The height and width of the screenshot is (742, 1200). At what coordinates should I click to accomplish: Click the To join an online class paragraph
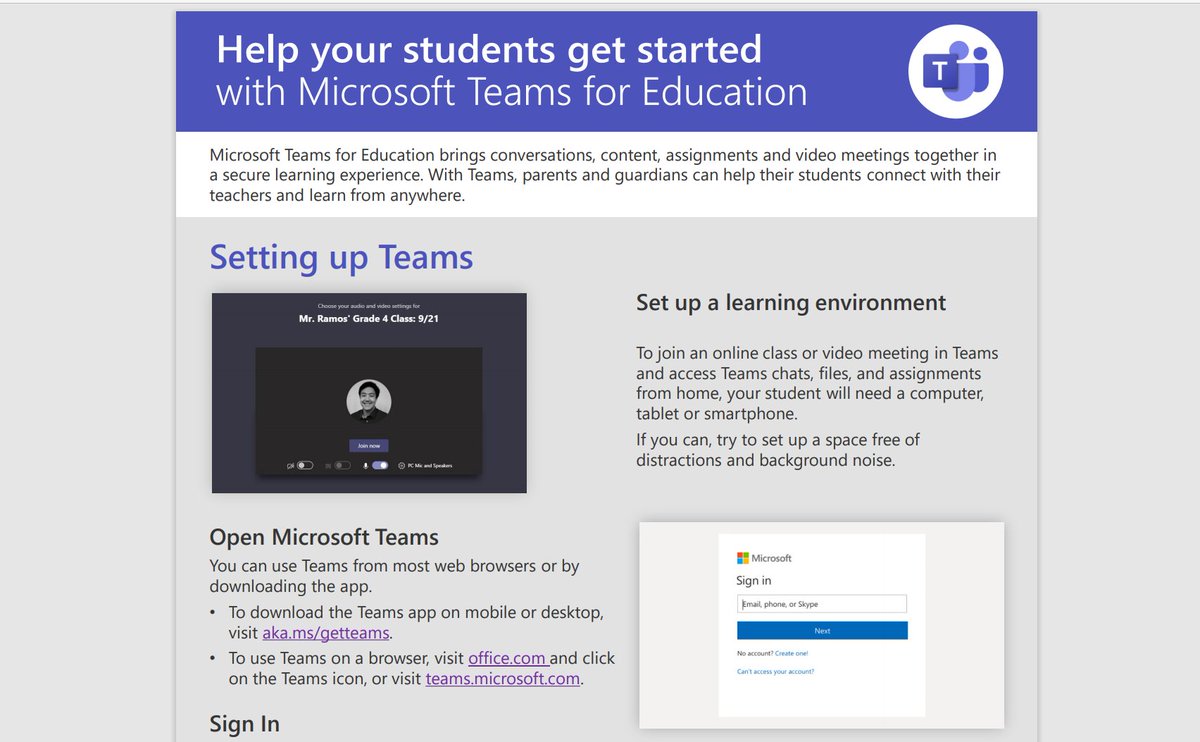point(817,384)
